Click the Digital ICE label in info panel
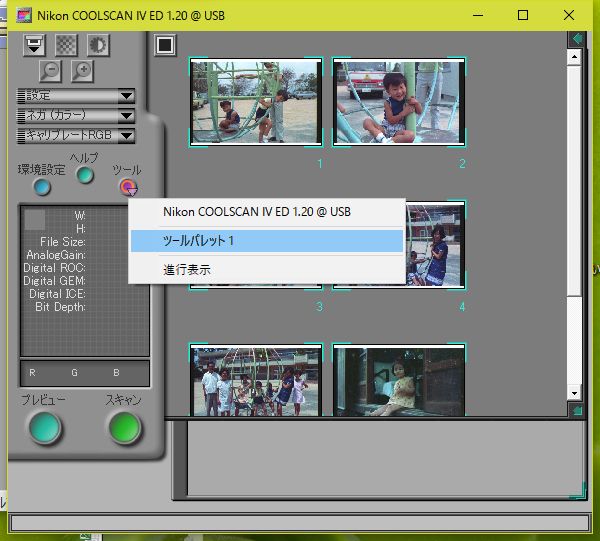The image size is (600, 541). (x=57, y=294)
